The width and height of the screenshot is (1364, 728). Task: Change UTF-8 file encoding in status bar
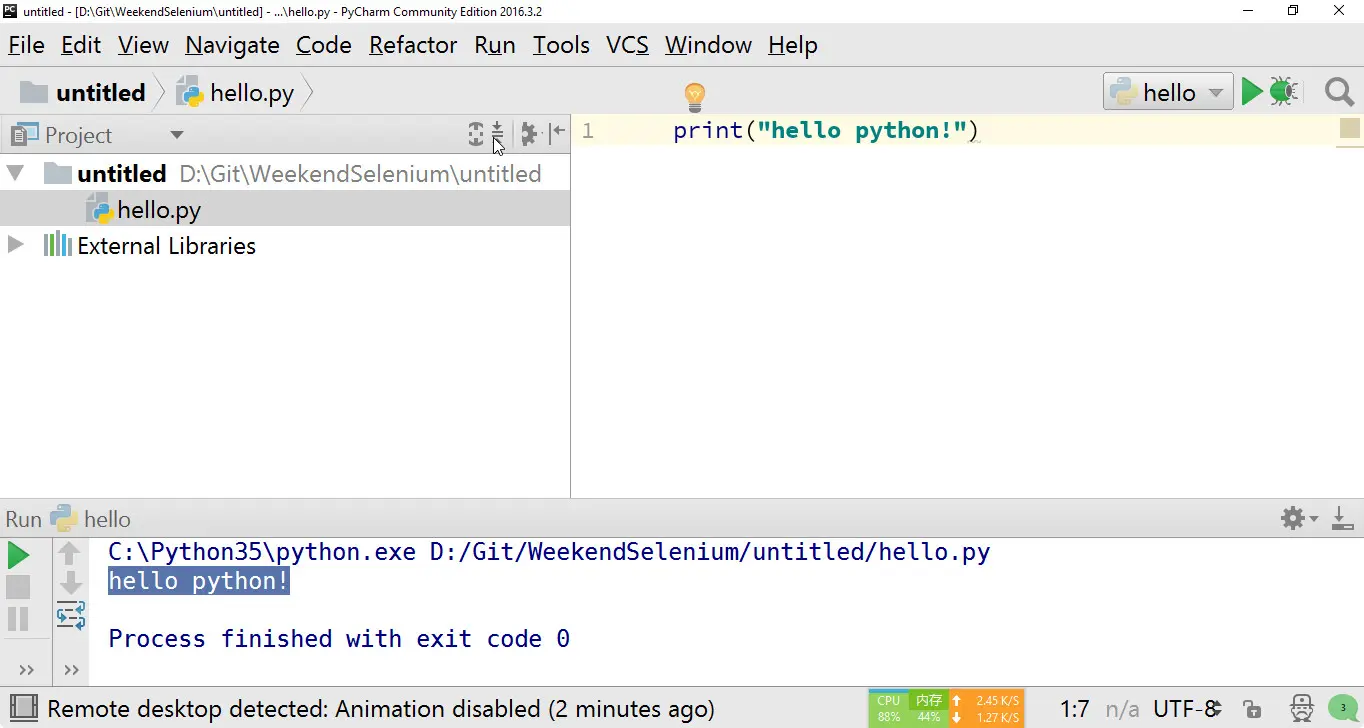tap(1185, 709)
